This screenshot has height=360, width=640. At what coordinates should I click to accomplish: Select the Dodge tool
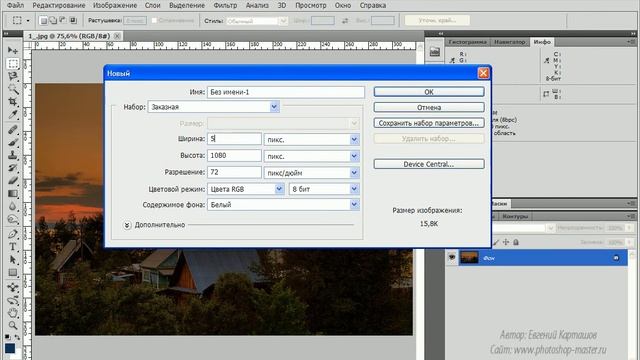click(13, 219)
